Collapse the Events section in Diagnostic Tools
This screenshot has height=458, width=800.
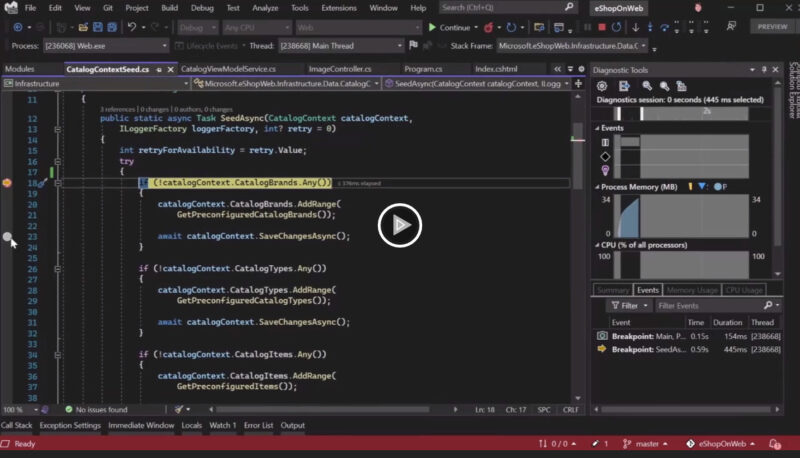(x=597, y=128)
